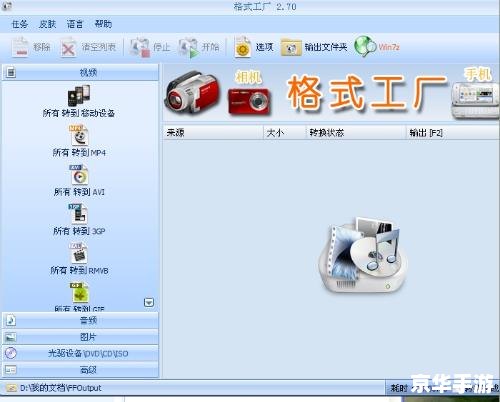Expand the 图片 category
Screen dimensions: 500x402
coord(80,337)
